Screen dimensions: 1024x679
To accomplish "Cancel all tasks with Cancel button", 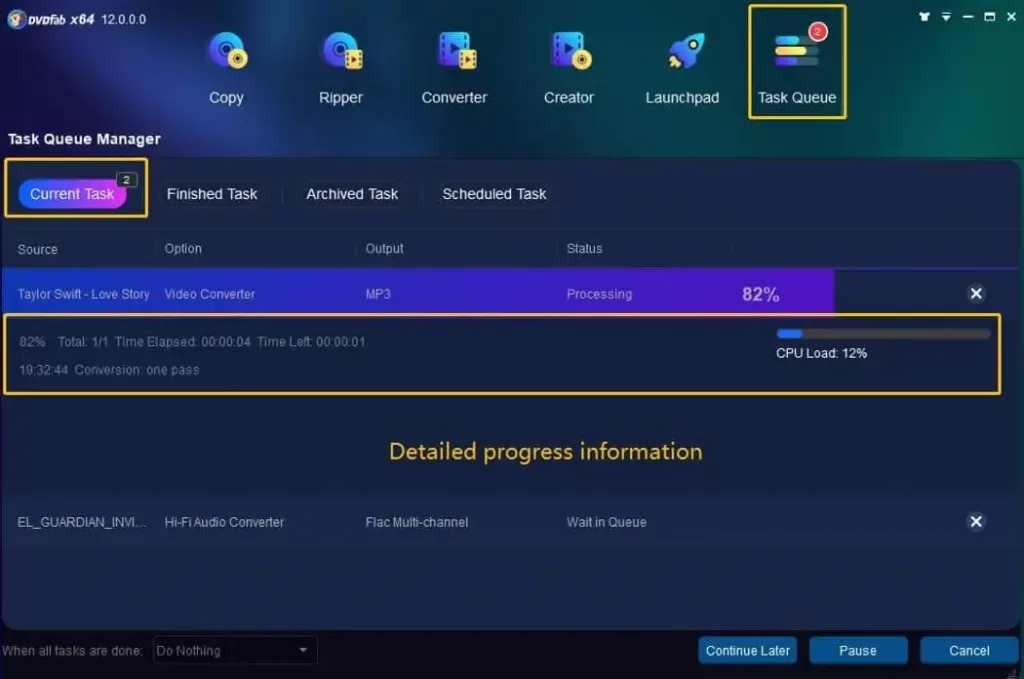I will click(x=968, y=651).
